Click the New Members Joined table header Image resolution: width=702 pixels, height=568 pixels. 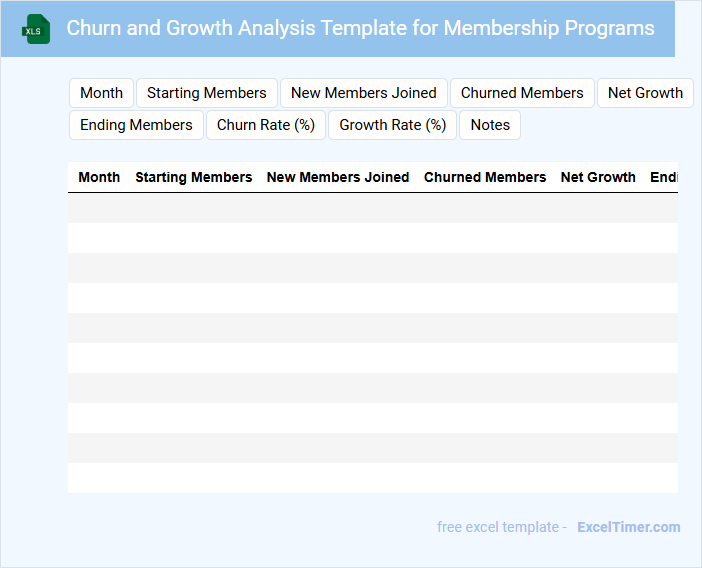point(337,177)
